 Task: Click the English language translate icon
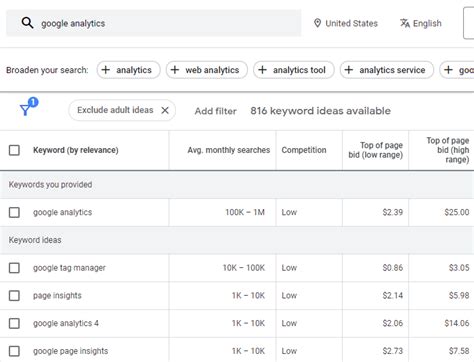405,23
